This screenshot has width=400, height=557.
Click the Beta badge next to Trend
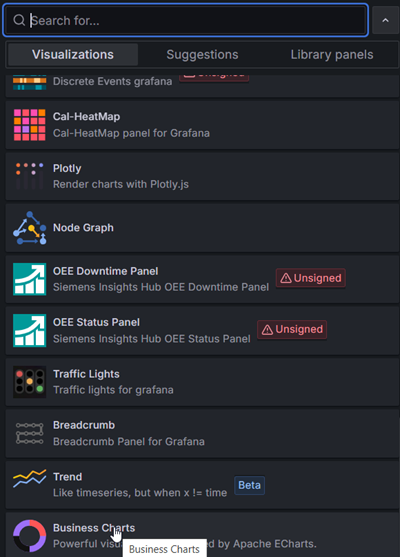249,485
